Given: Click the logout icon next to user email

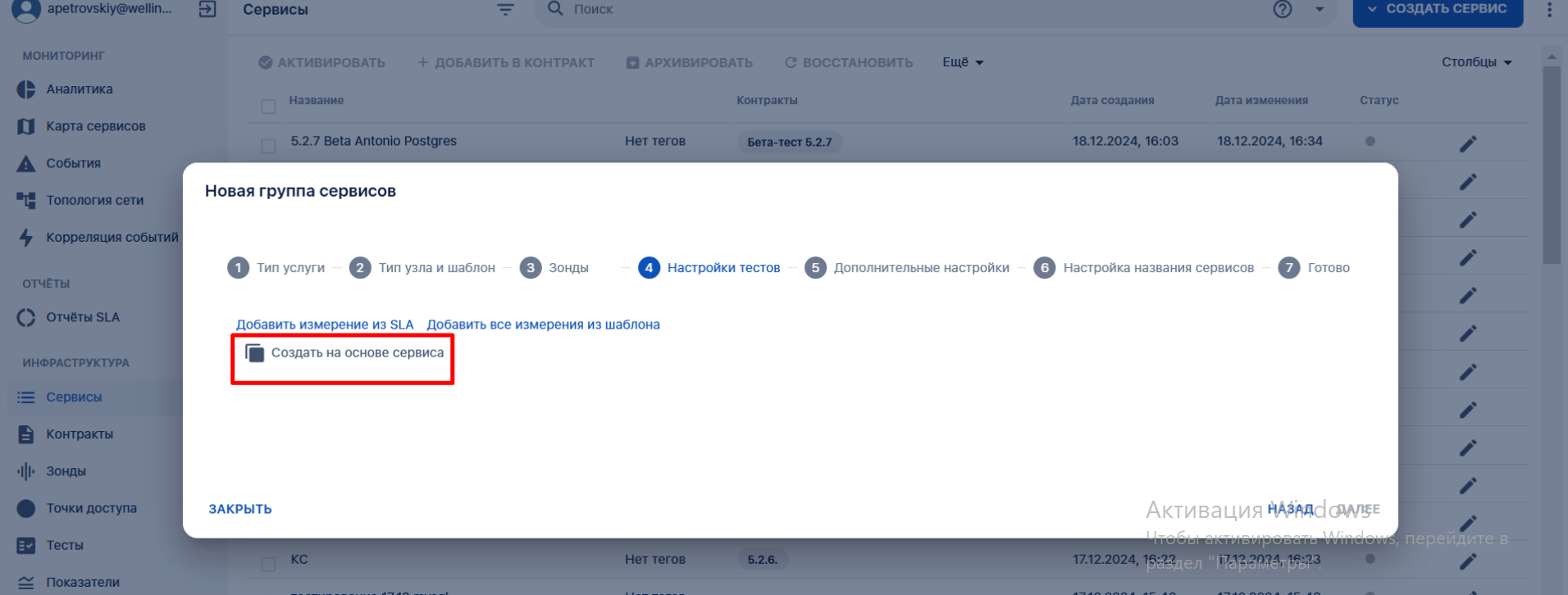Looking at the screenshot, I should pyautogui.click(x=207, y=10).
